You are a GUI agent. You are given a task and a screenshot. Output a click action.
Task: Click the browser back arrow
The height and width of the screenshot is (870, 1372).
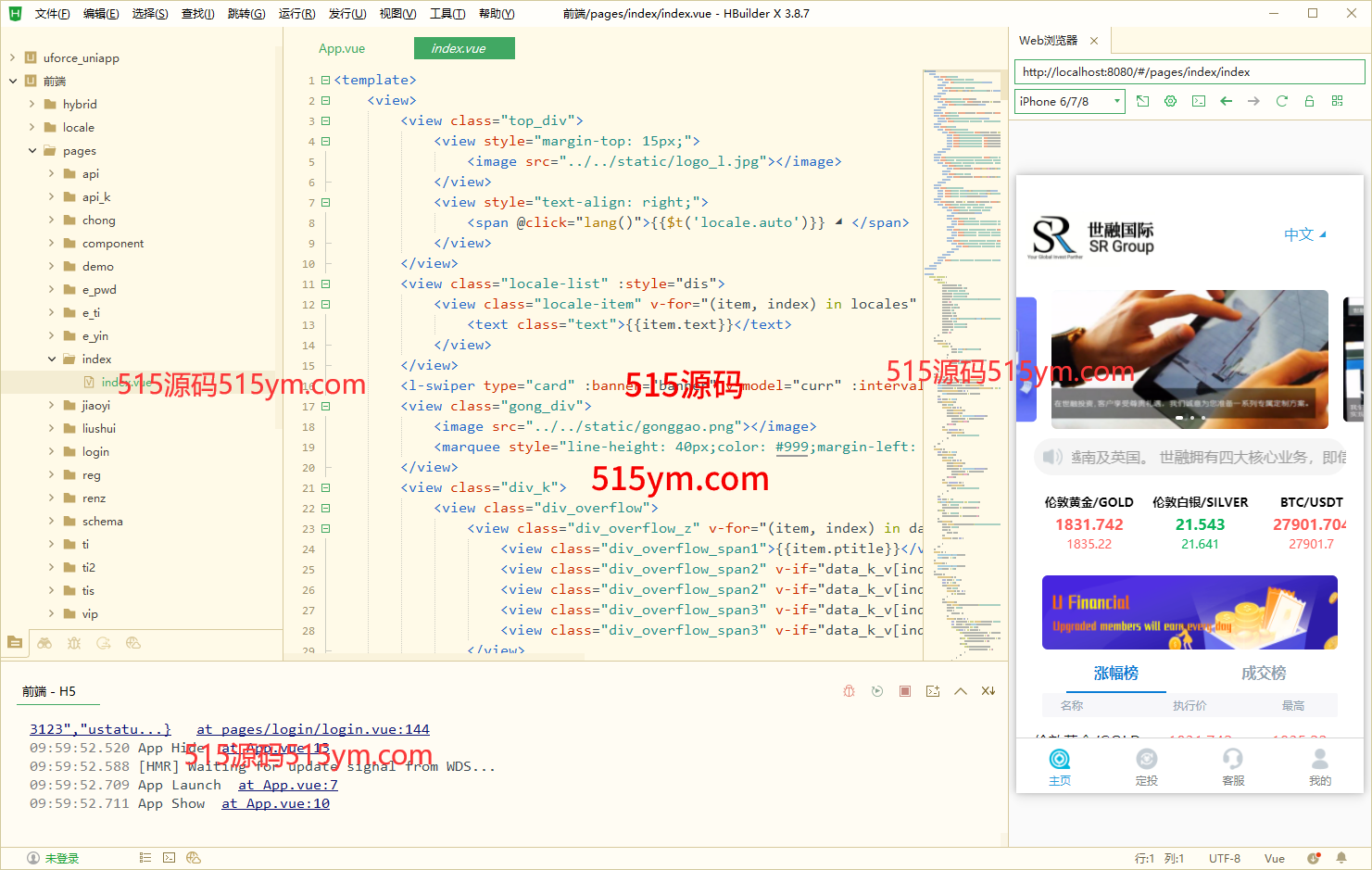(1226, 101)
